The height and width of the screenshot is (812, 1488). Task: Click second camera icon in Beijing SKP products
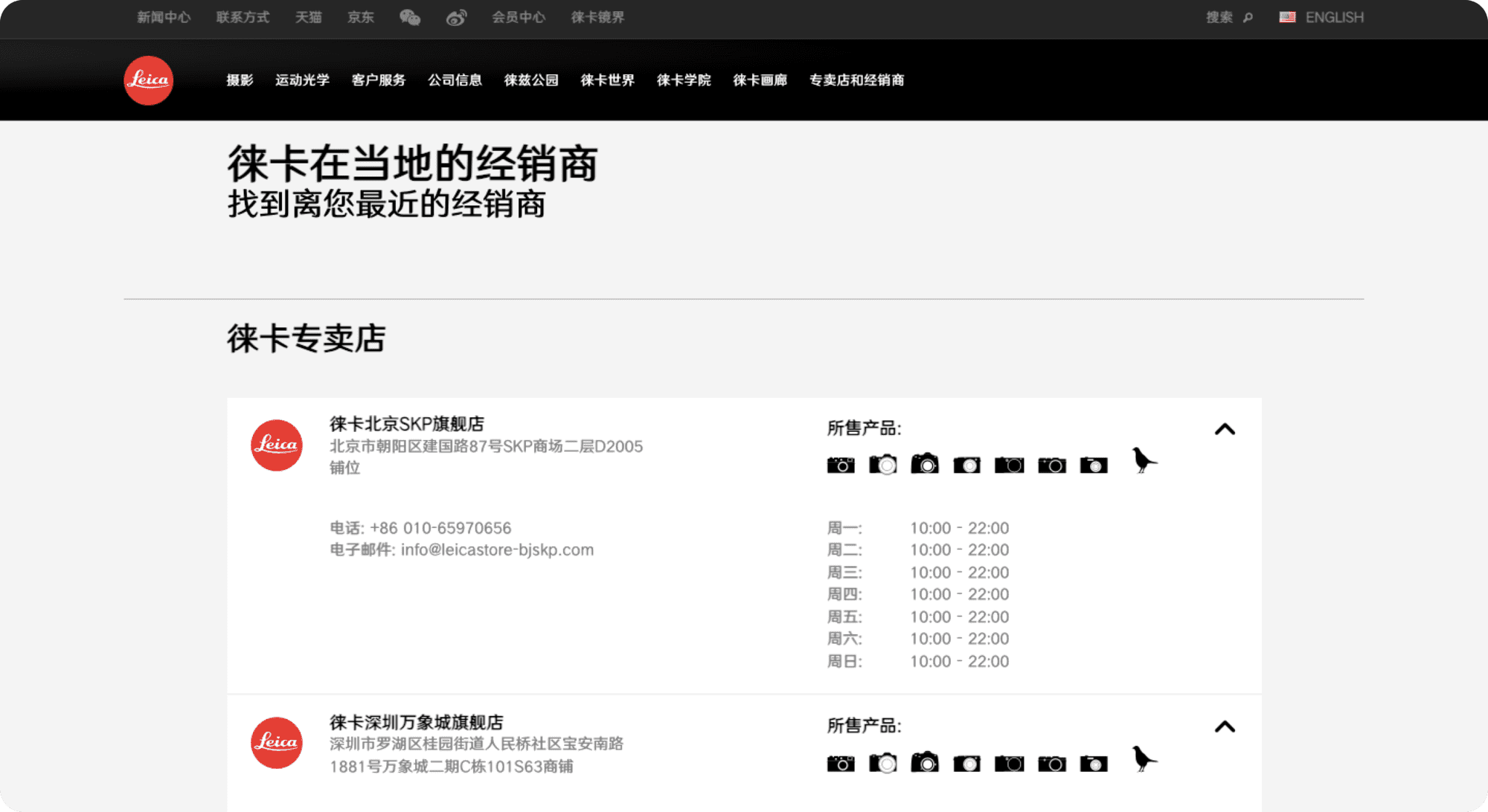tap(883, 464)
